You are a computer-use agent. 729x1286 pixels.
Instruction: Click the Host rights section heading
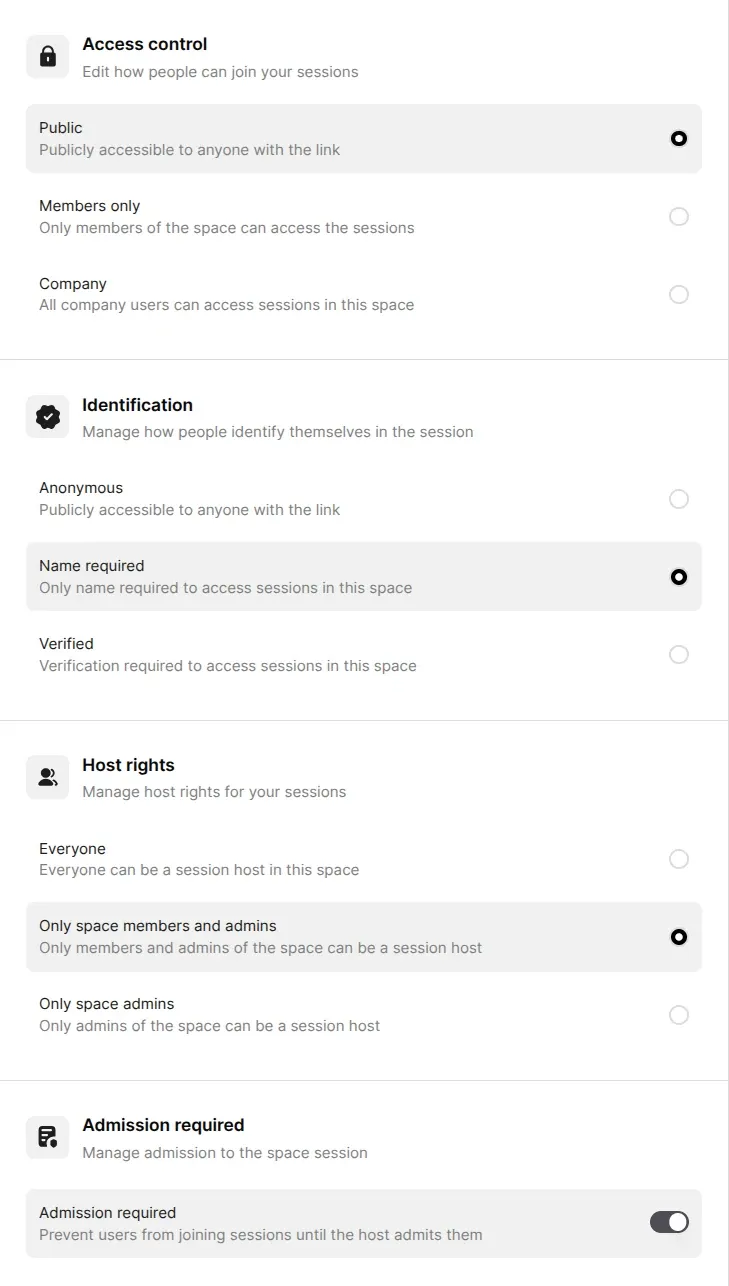128,765
